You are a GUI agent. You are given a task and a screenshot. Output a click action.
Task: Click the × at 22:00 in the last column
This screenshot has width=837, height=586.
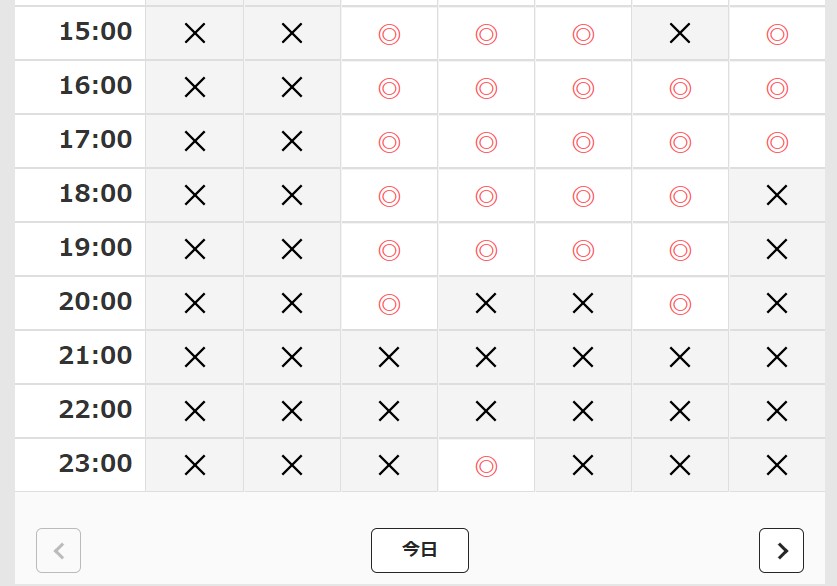point(777,411)
